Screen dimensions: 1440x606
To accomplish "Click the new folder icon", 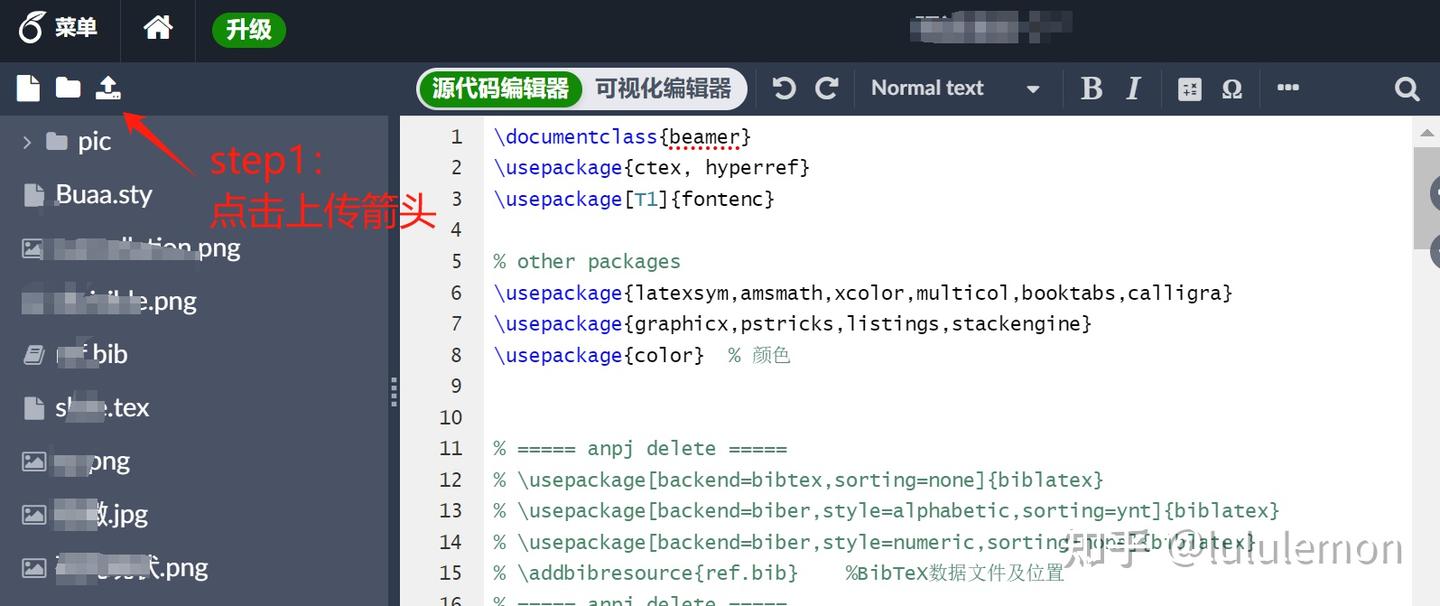I will click(68, 88).
